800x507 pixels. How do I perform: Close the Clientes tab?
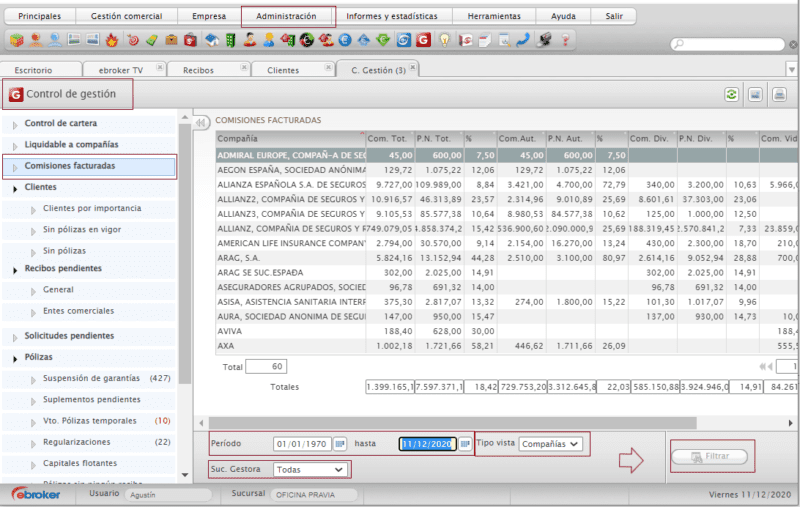pyautogui.click(x=328, y=67)
